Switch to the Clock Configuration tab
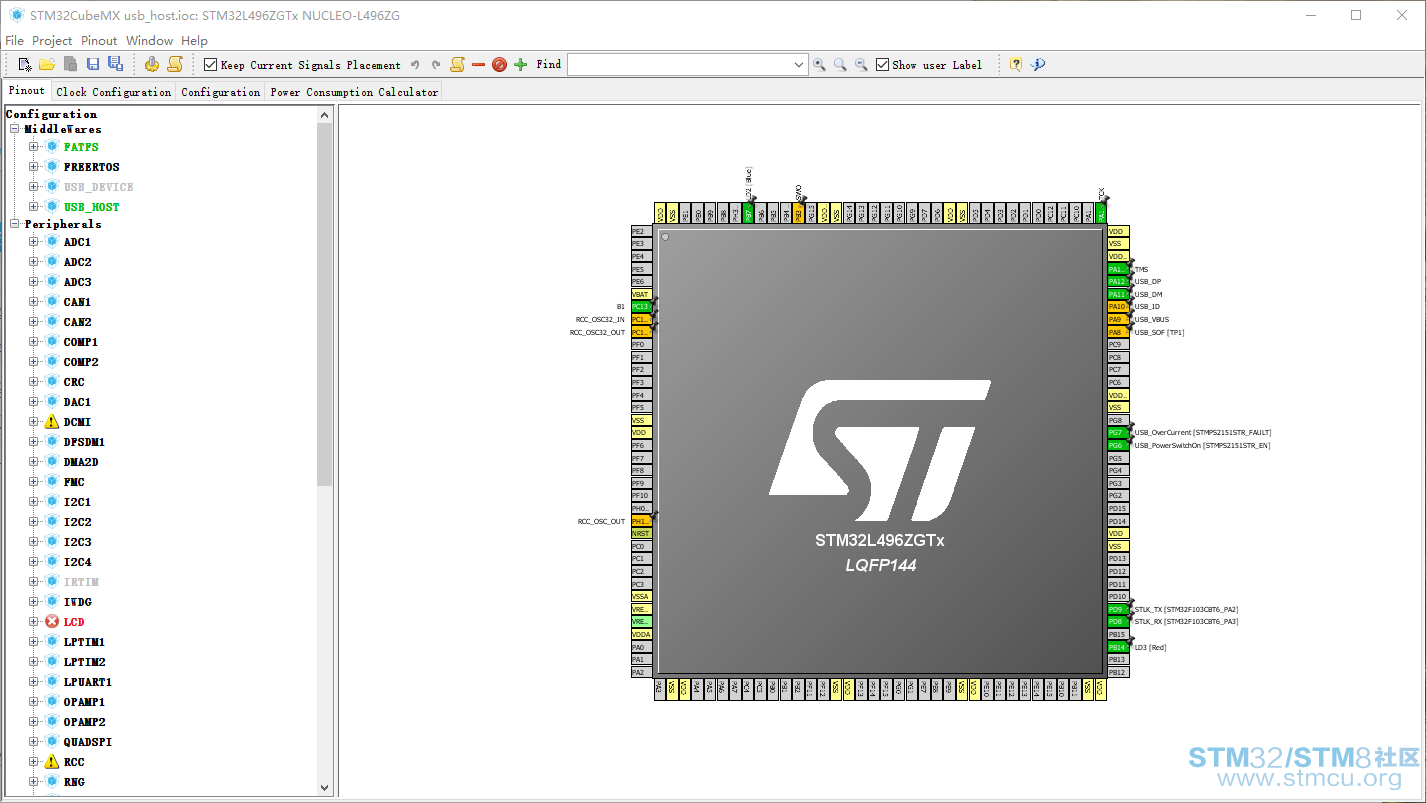The image size is (1426, 803). pyautogui.click(x=114, y=92)
